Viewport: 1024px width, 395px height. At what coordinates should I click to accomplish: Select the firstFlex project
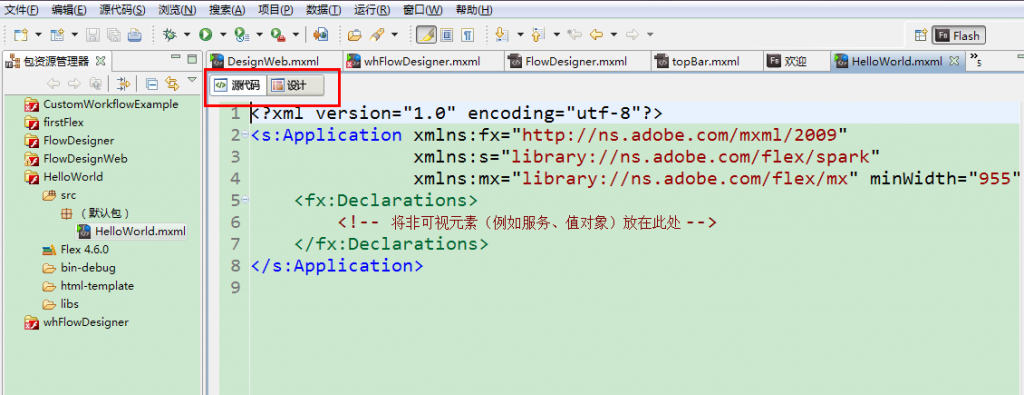54,122
